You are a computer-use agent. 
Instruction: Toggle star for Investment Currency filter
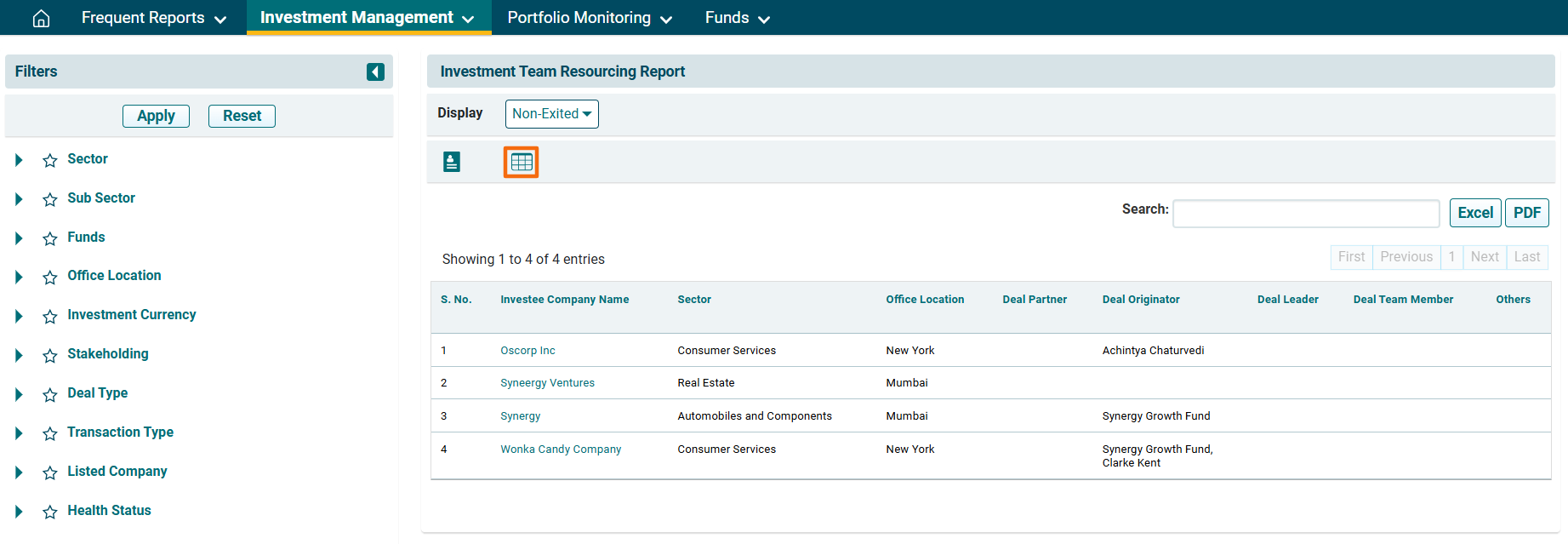pyautogui.click(x=50, y=316)
